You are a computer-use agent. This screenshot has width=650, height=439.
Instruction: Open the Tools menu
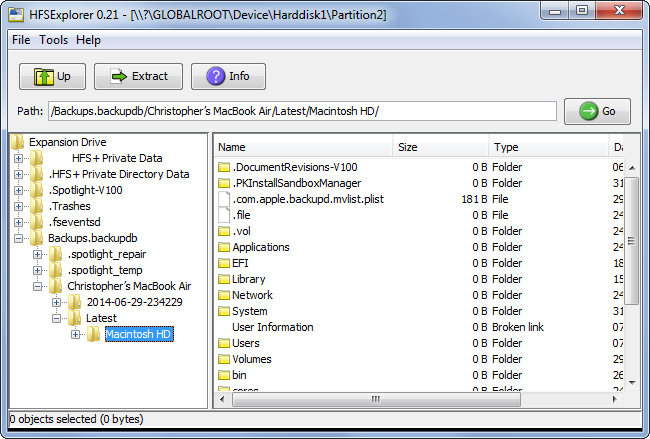(53, 40)
